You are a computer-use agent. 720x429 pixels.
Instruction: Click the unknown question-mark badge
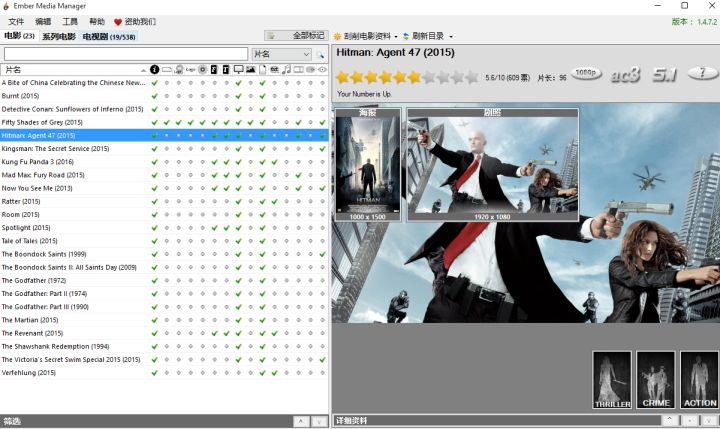tap(703, 73)
